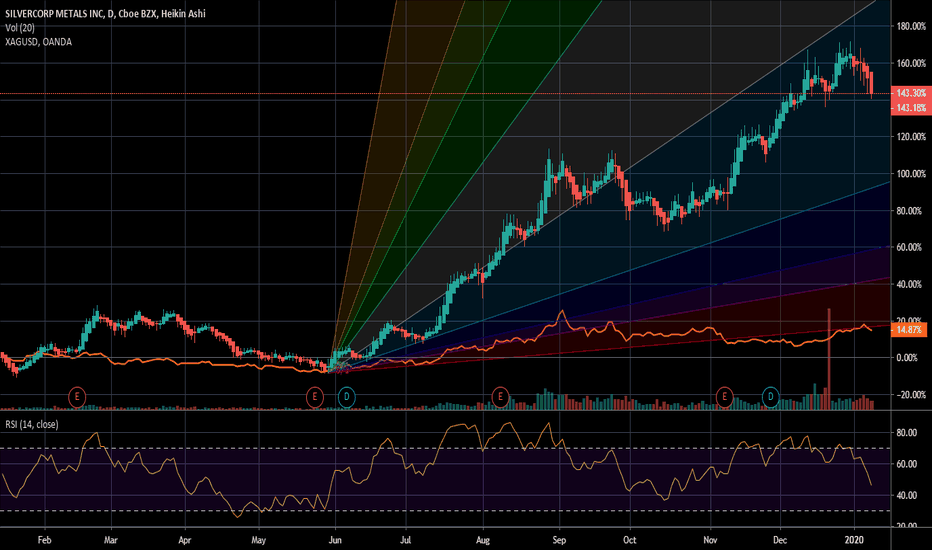Select the XAGUSD, OANDA comparison label
Screen dimensions: 932x550
pyautogui.click(x=38, y=42)
